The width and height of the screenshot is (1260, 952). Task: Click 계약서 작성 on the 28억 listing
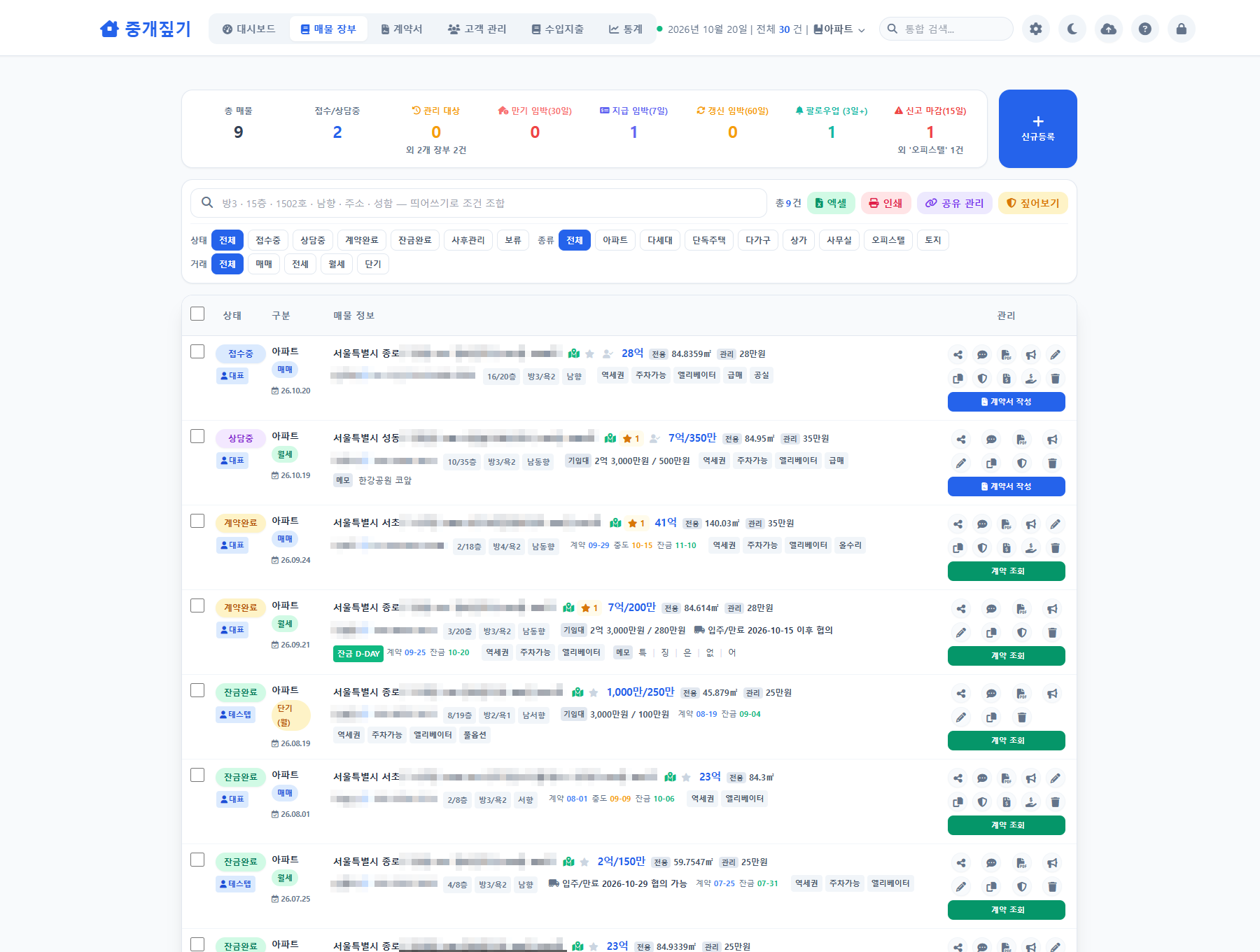pos(1007,402)
